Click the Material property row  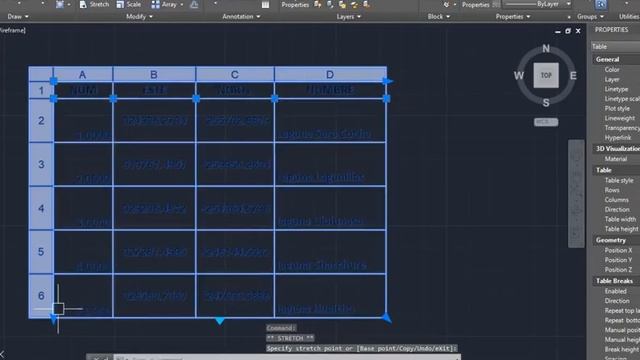(616, 159)
